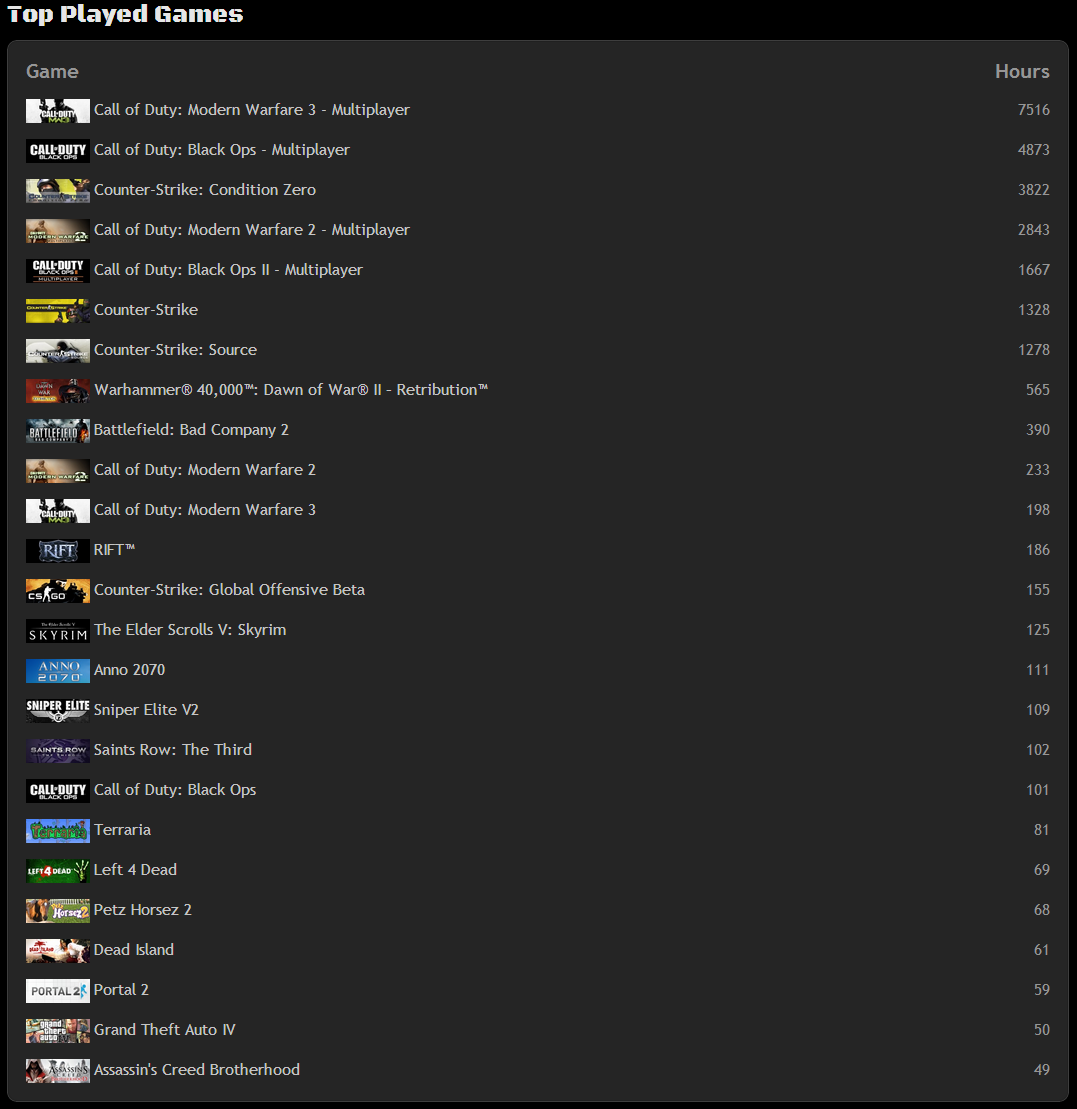Open the RIFT game title
This screenshot has width=1077, height=1109.
[115, 550]
